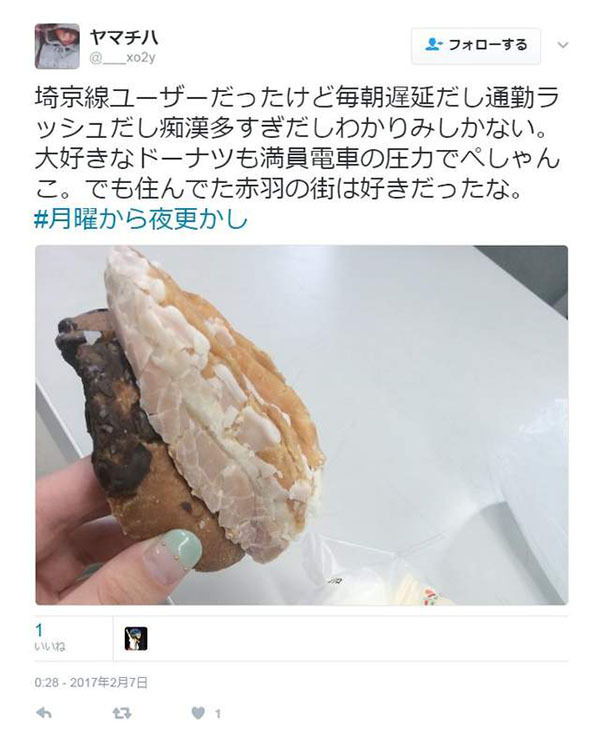Open the 0:28 - 2017年2月7日 timestamp
This screenshot has height=737, width=600.
[91, 682]
